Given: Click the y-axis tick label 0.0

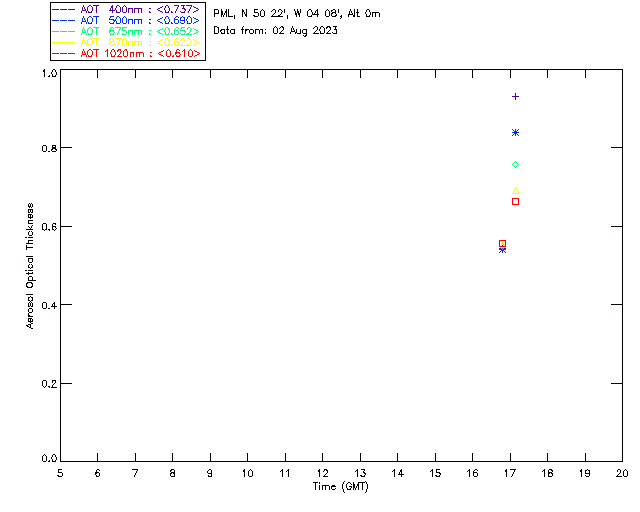Looking at the screenshot, I should (x=49, y=459).
